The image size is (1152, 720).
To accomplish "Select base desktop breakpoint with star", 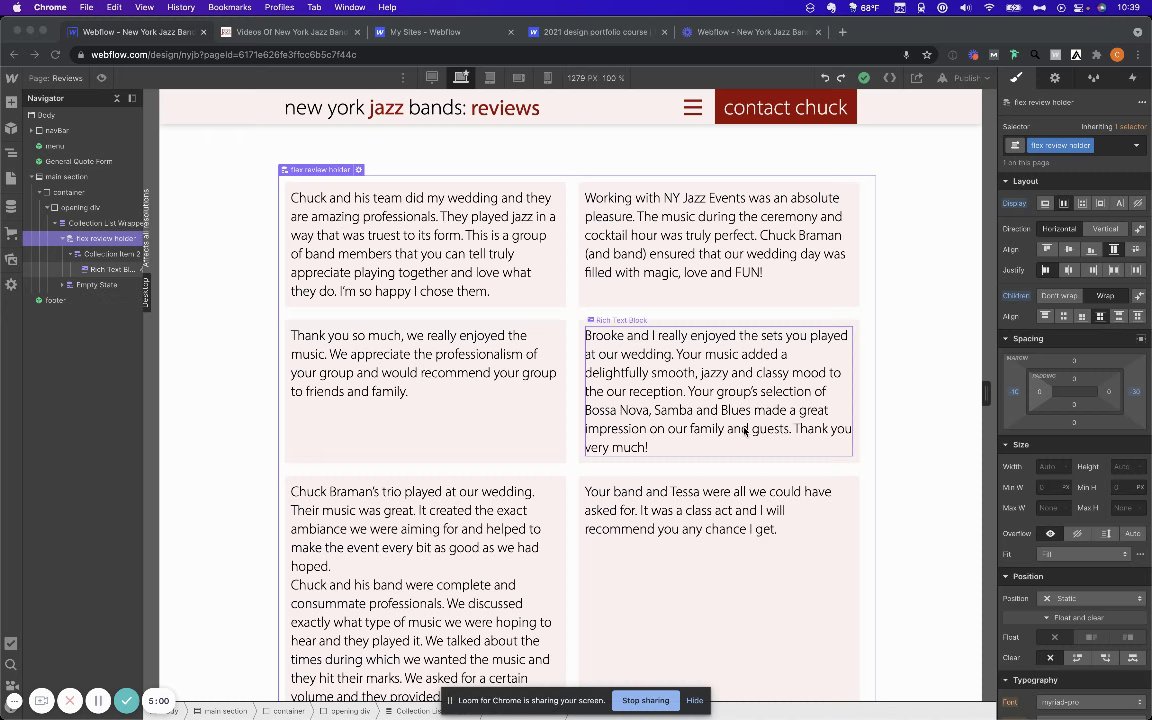I will click(x=461, y=77).
